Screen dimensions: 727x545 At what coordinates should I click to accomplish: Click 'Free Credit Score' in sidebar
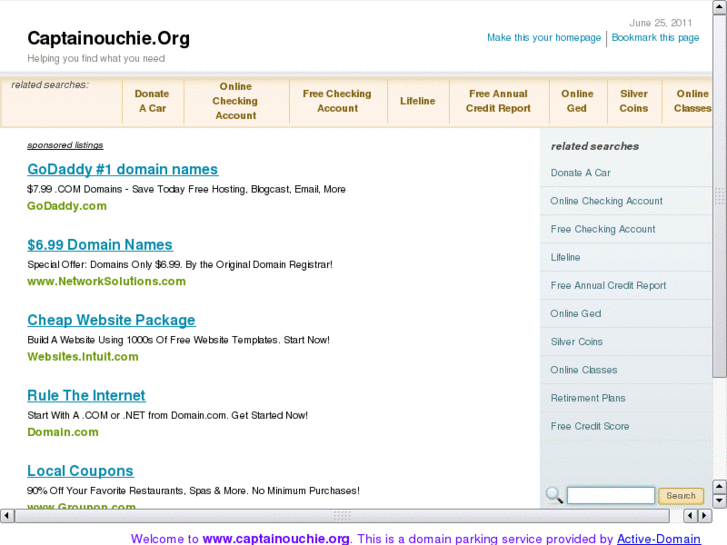pos(590,426)
